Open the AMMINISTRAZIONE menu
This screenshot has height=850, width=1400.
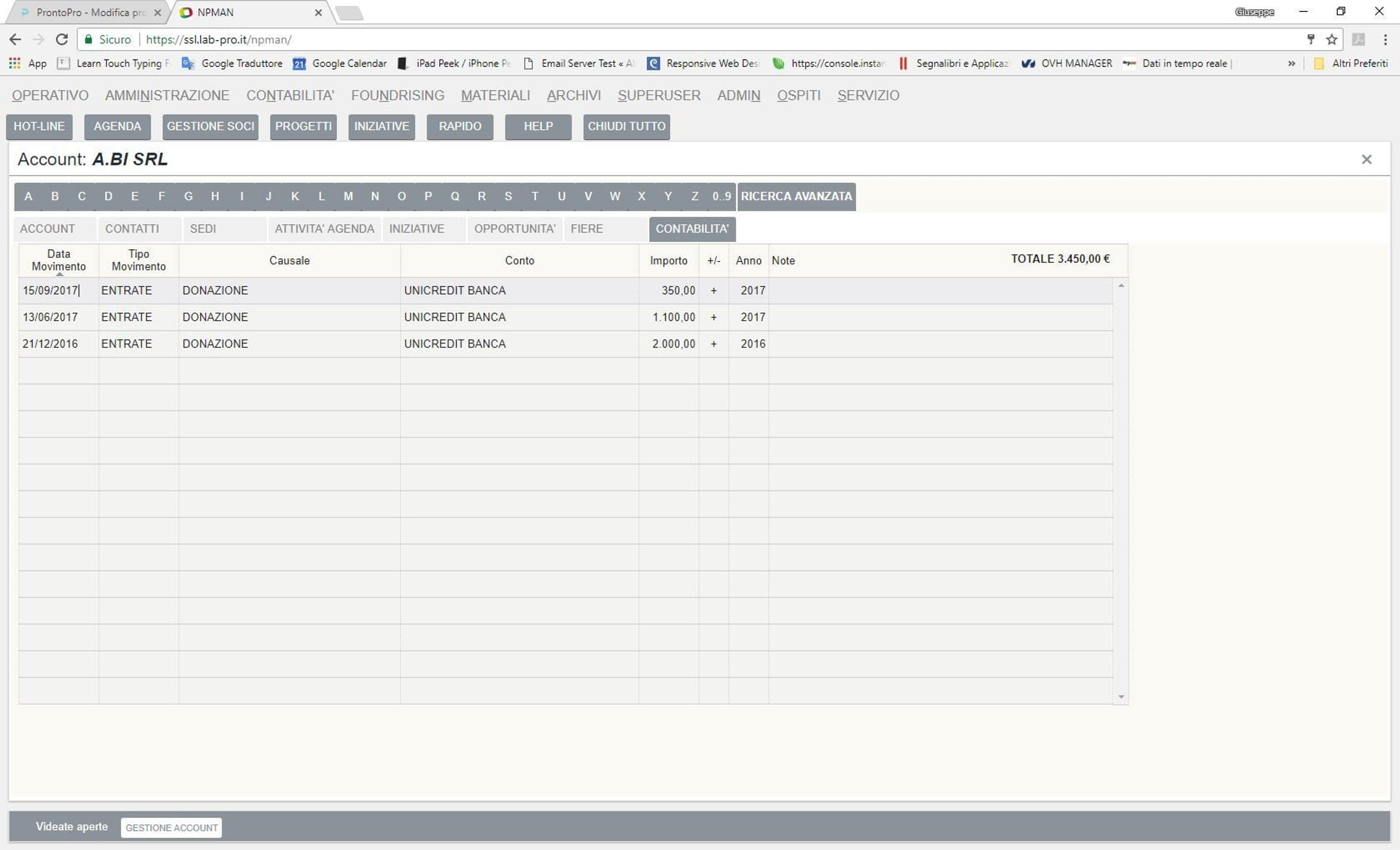(x=167, y=96)
